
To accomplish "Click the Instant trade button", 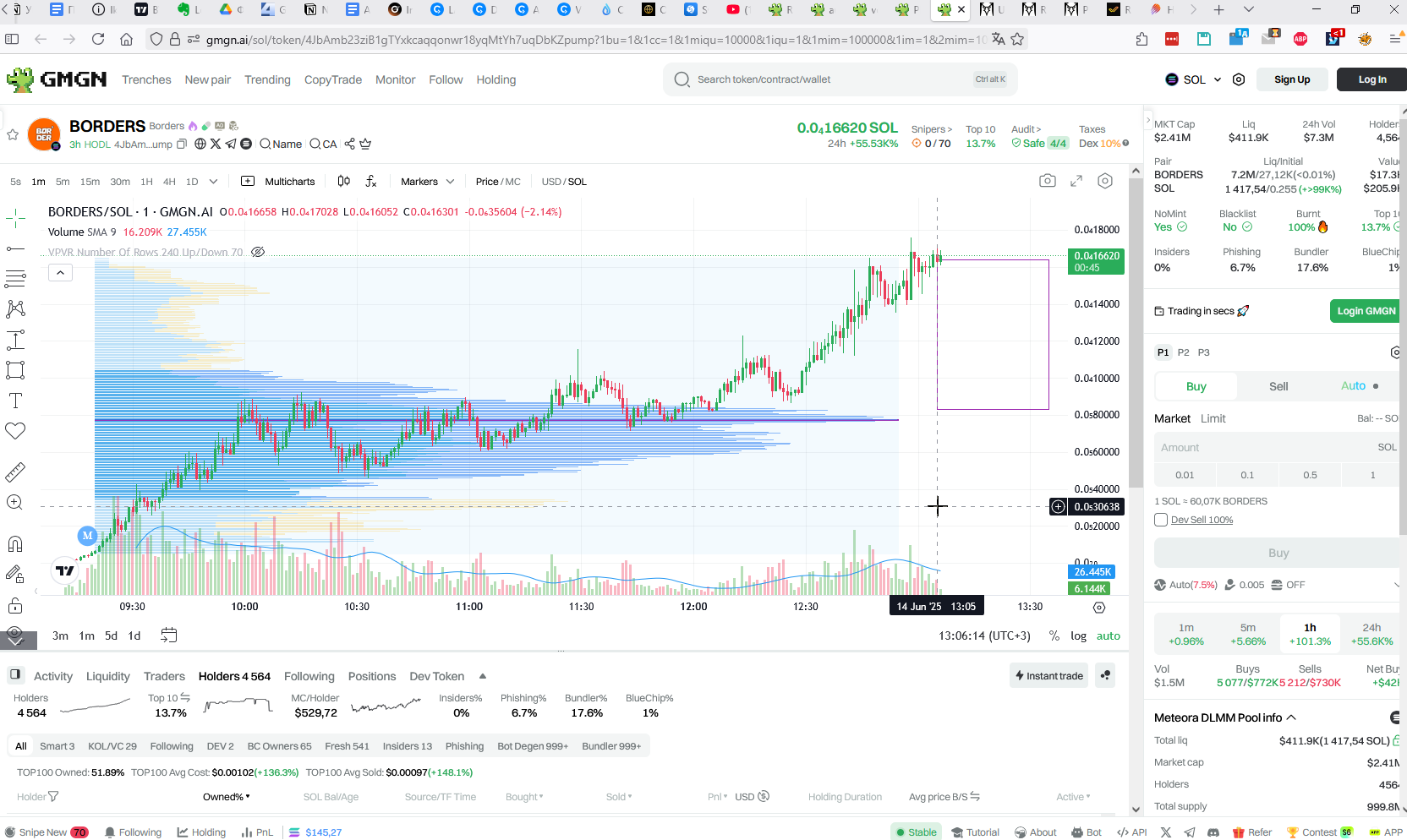I will [x=1049, y=675].
